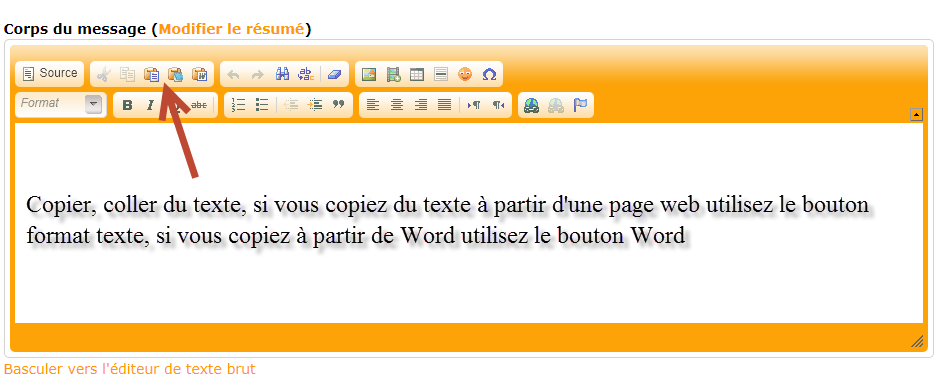947x392 pixels.
Task: Click the Remove format eraser icon
Action: 334,74
